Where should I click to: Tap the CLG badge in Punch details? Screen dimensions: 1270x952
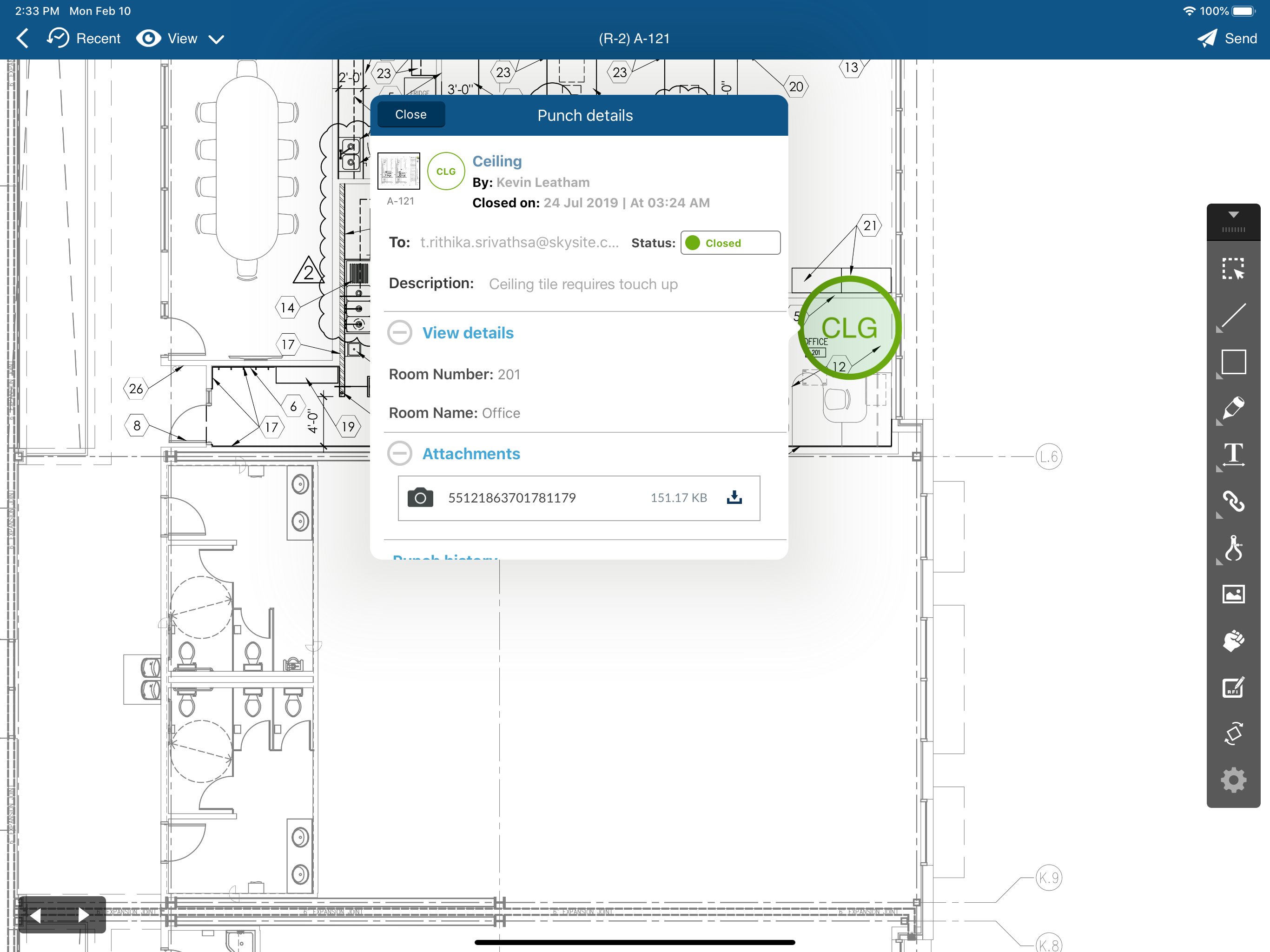coord(445,171)
